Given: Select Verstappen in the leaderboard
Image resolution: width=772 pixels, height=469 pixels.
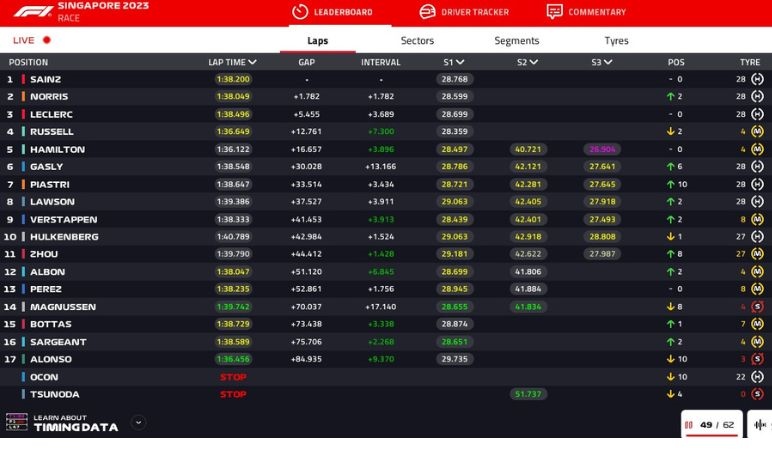Looking at the screenshot, I should click(x=64, y=219).
